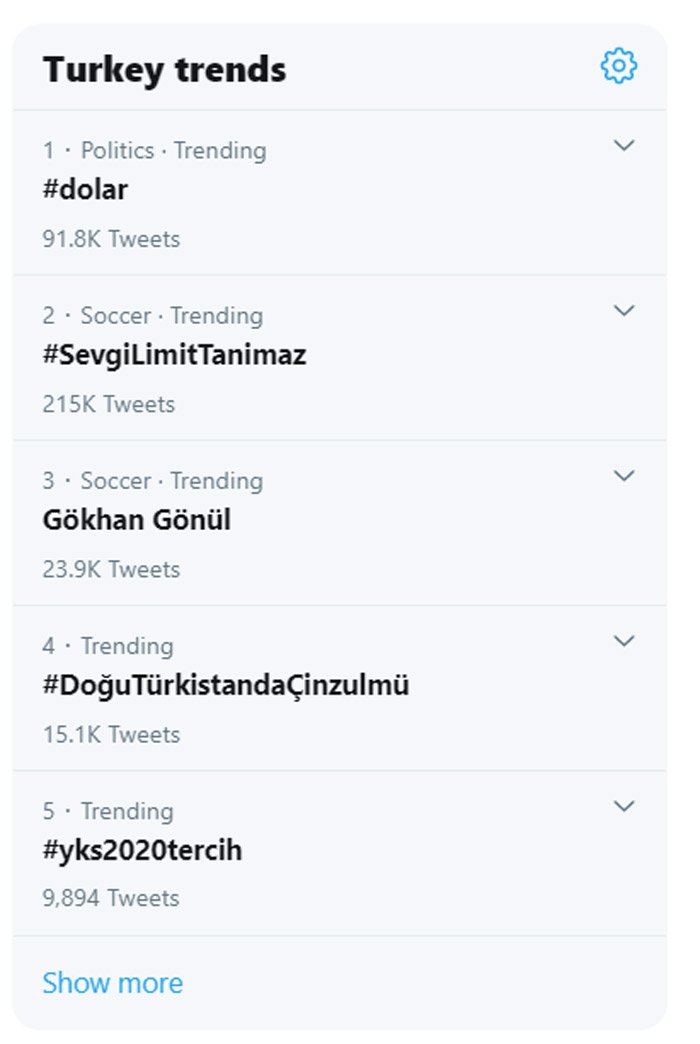
Task: Open chevron menu for #DoğuTürkistandaÇinzulmü
Action: [x=623, y=641]
